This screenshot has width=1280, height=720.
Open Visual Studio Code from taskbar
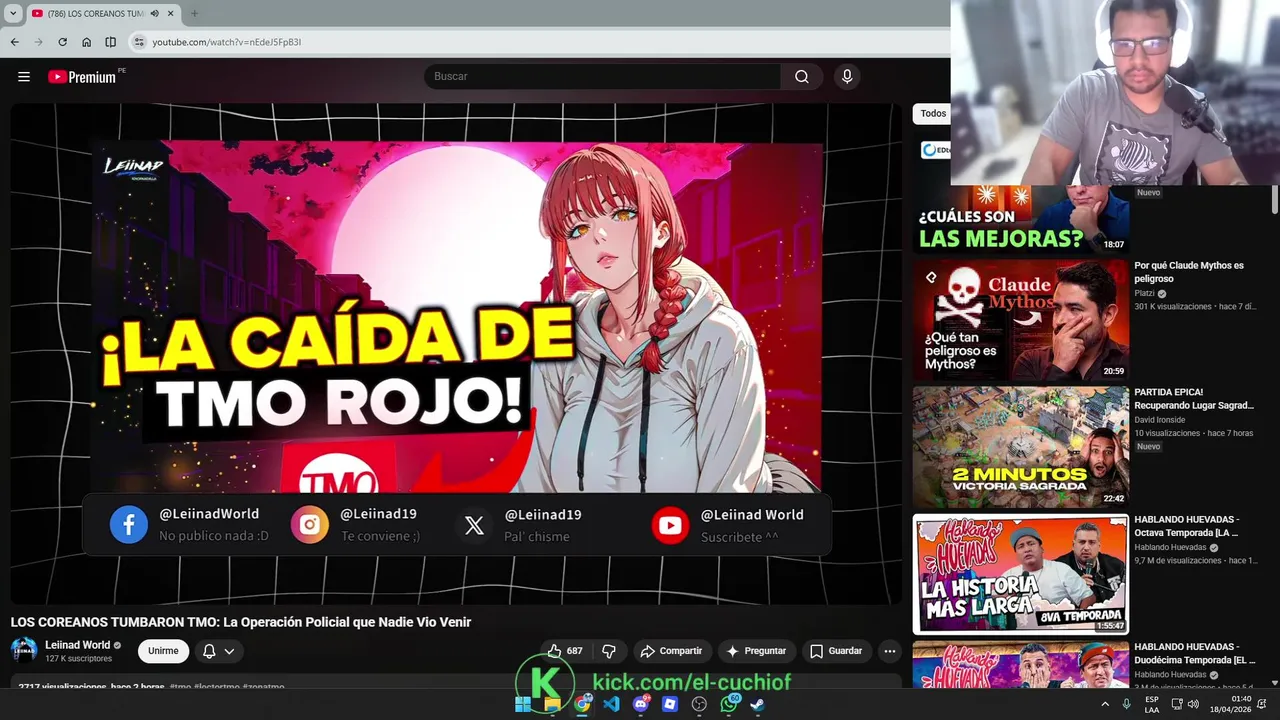click(611, 704)
